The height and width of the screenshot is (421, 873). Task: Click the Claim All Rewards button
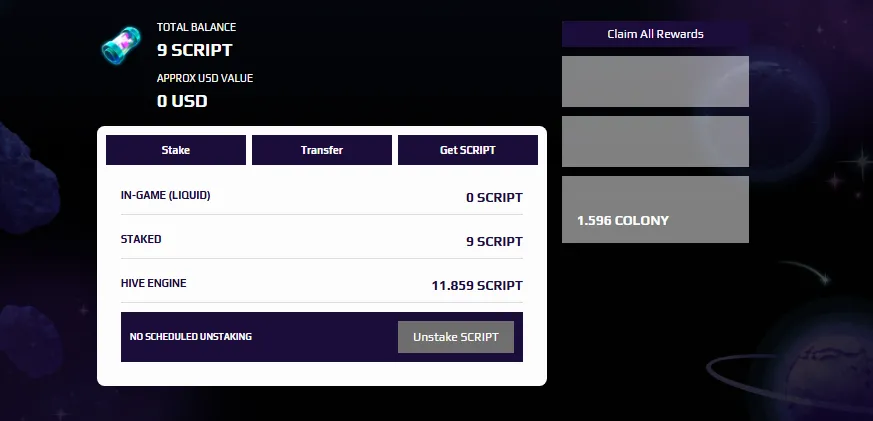coord(655,34)
